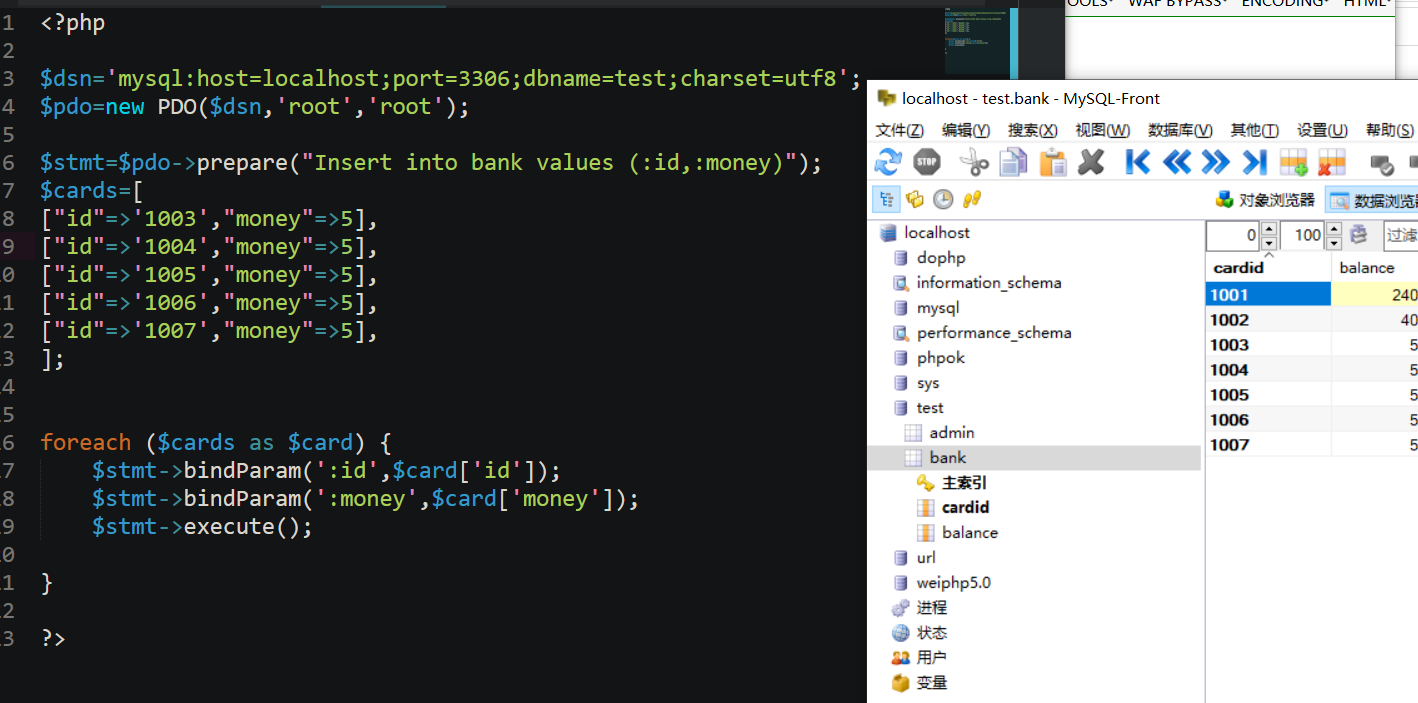The height and width of the screenshot is (703, 1418).
Task: Sort by the cardid column header
Action: pyautogui.click(x=1269, y=267)
